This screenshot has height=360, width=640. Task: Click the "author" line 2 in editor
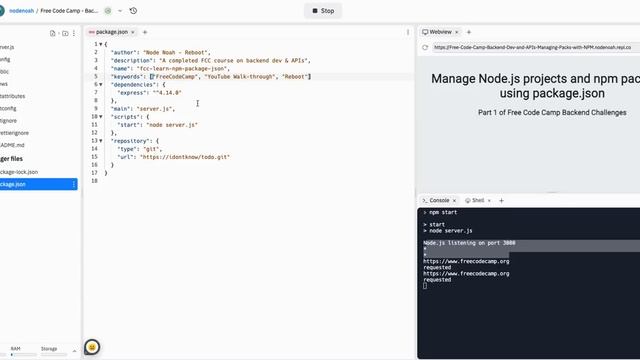click(x=160, y=53)
